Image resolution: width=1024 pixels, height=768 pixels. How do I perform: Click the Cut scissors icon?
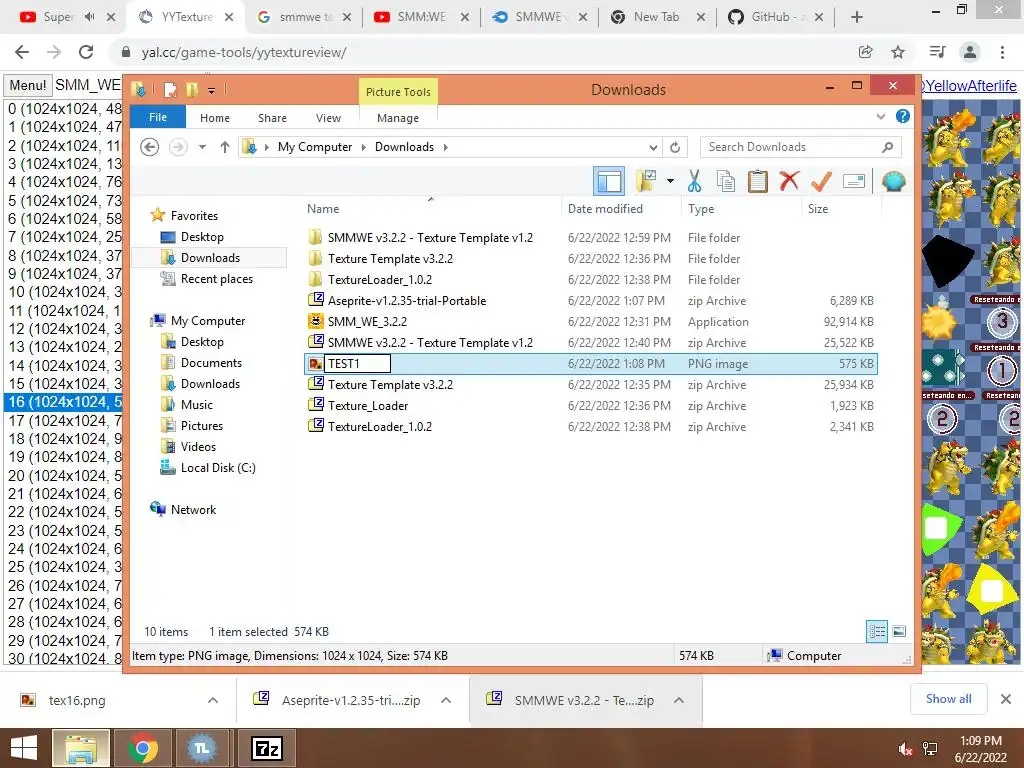tap(694, 181)
